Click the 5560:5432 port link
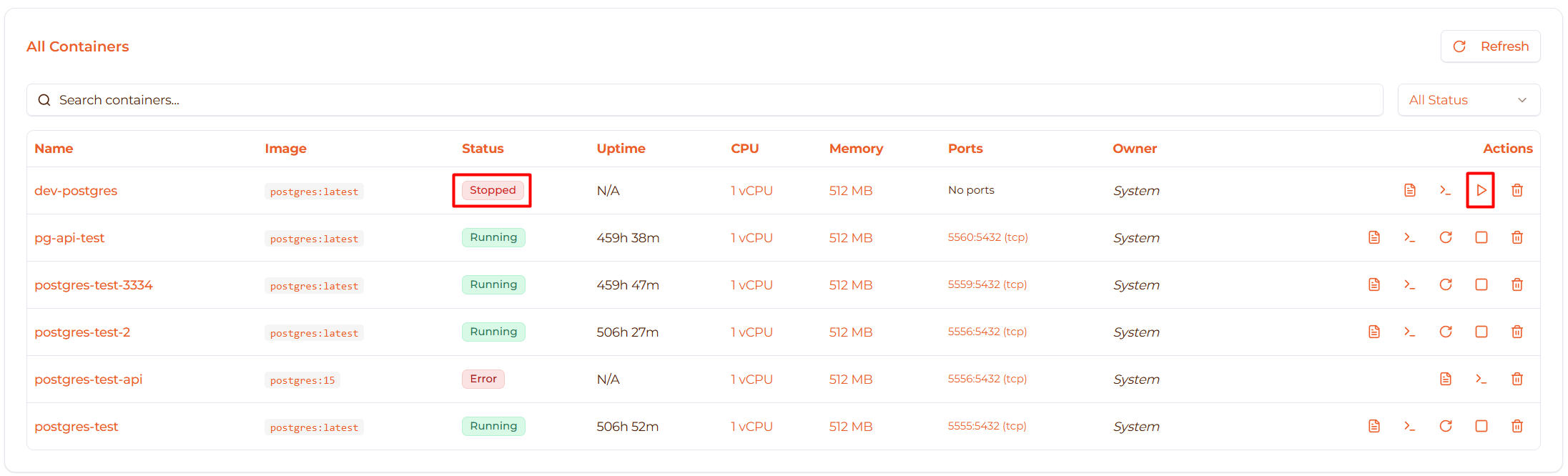Viewport: 1568px width, 476px height. [987, 237]
